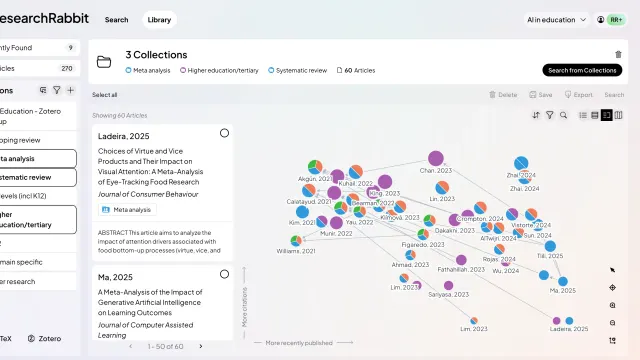Screen dimensions: 640x360
Task: Click the trash icon for collections
Action: click(618, 54)
